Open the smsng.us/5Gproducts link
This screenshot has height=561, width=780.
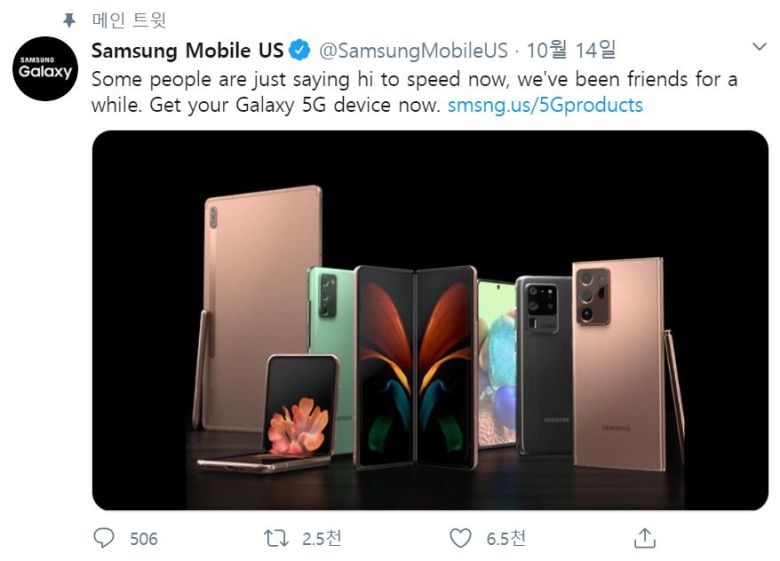coord(545,105)
